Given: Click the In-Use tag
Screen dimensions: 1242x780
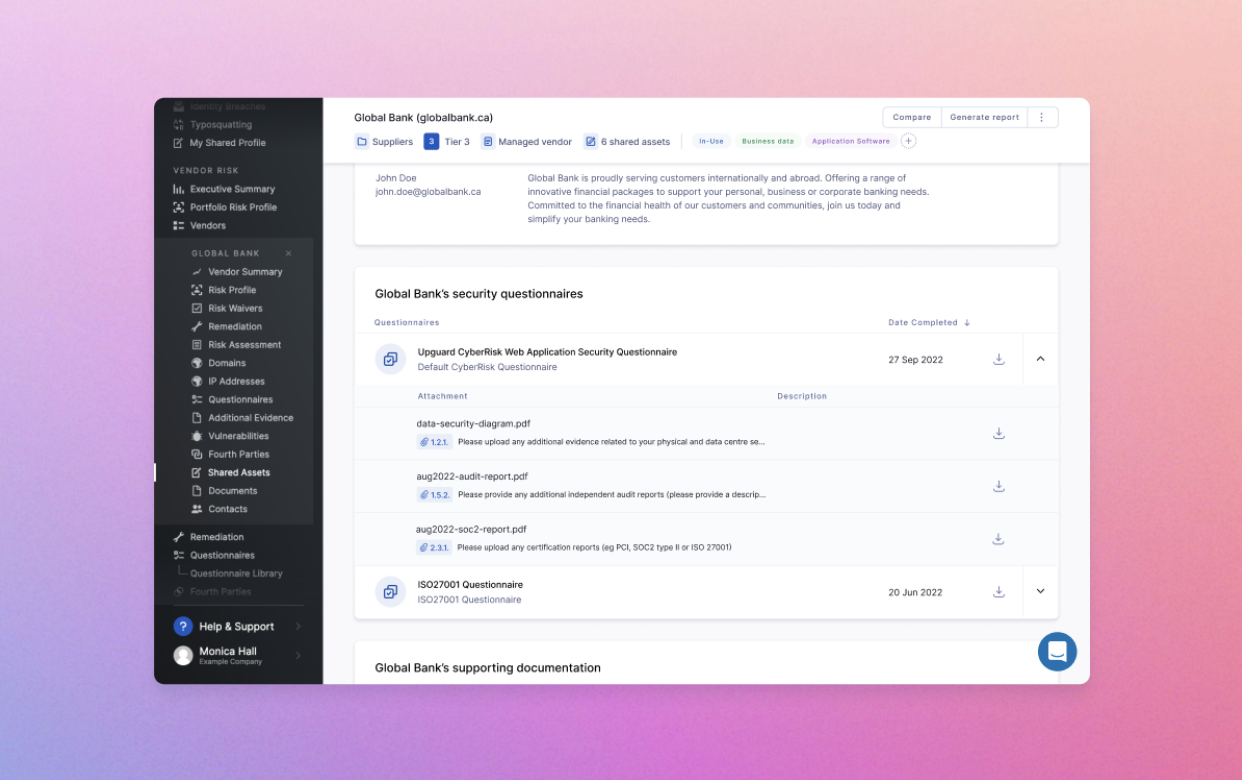Looking at the screenshot, I should (x=711, y=141).
